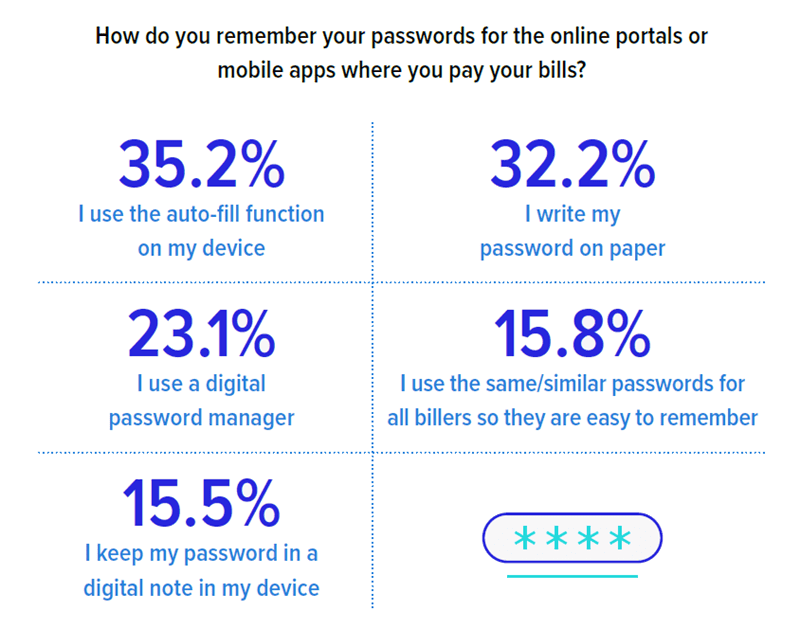Viewport: 800px width, 629px height.
Task: Click the teal underline below password icon
Action: click(x=572, y=576)
